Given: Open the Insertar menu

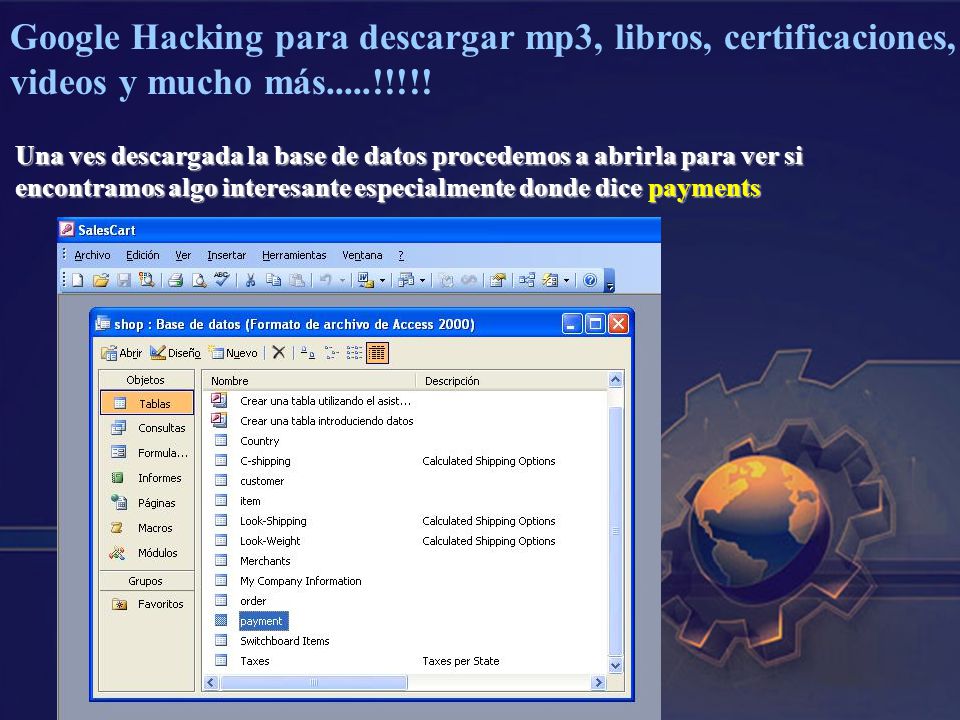Looking at the screenshot, I should [227, 255].
